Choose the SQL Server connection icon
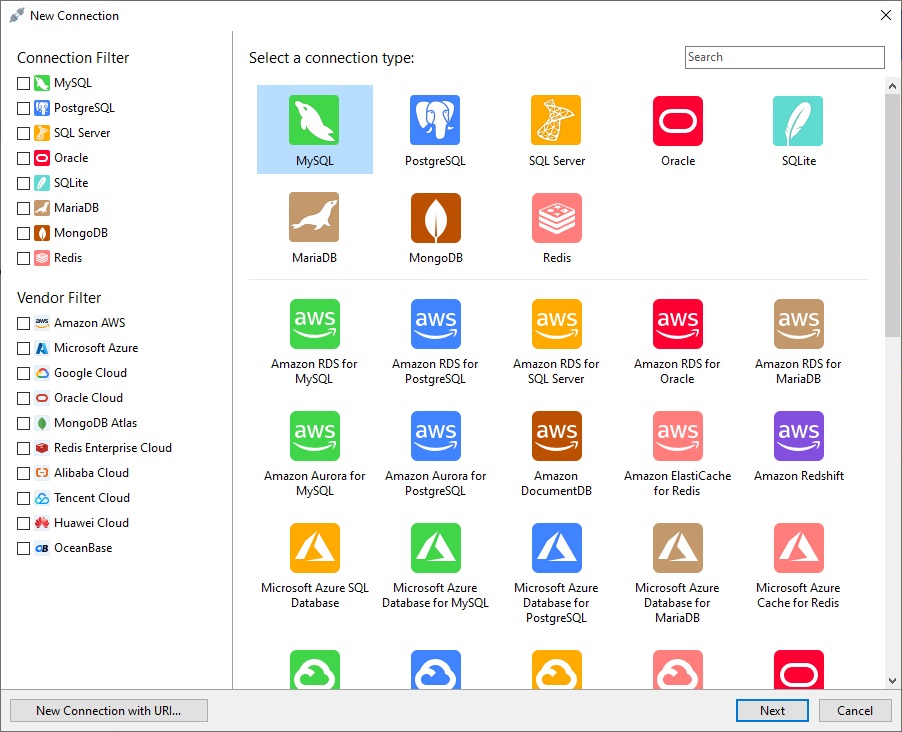This screenshot has width=902, height=732. point(556,121)
